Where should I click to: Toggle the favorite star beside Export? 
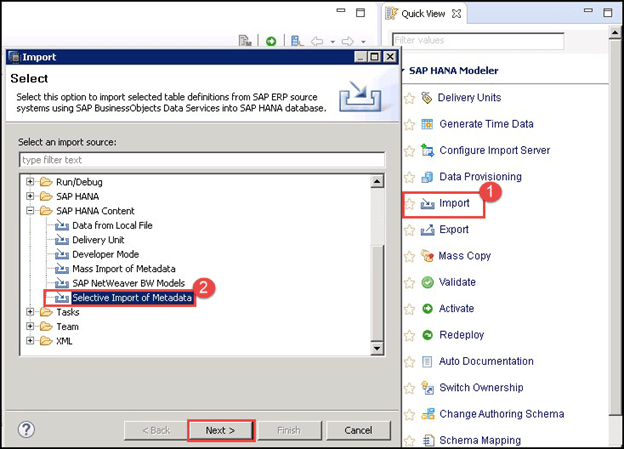[409, 230]
